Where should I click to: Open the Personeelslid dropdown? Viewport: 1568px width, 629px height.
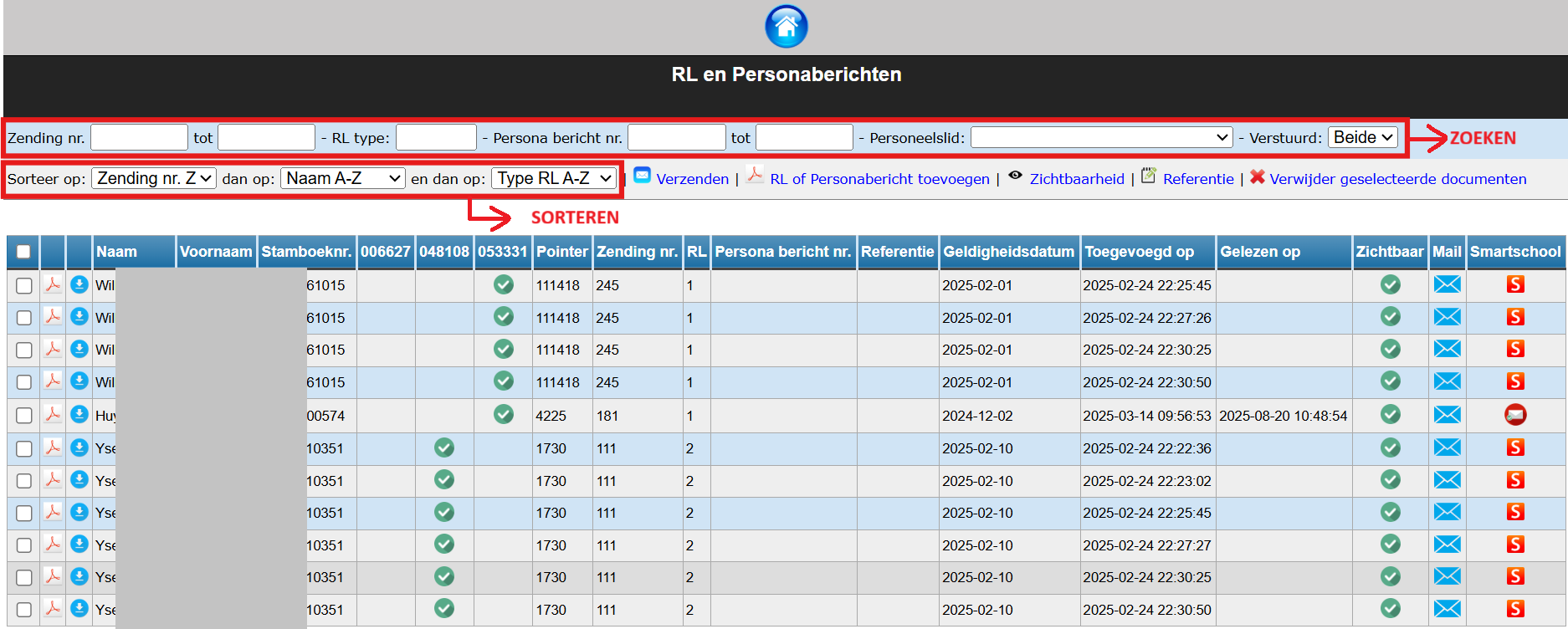tap(1101, 137)
